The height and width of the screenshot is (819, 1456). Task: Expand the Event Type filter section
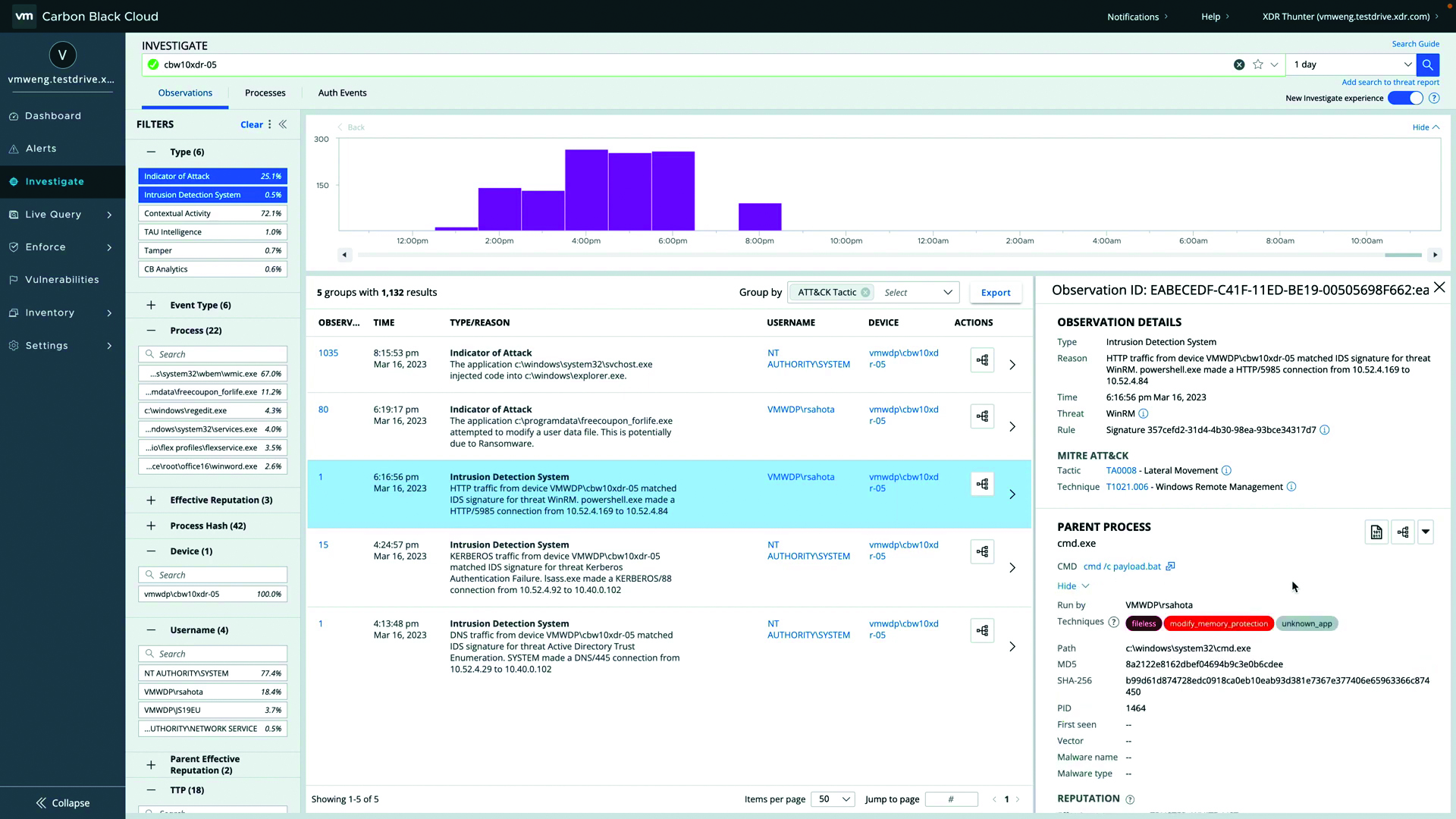pyautogui.click(x=151, y=305)
